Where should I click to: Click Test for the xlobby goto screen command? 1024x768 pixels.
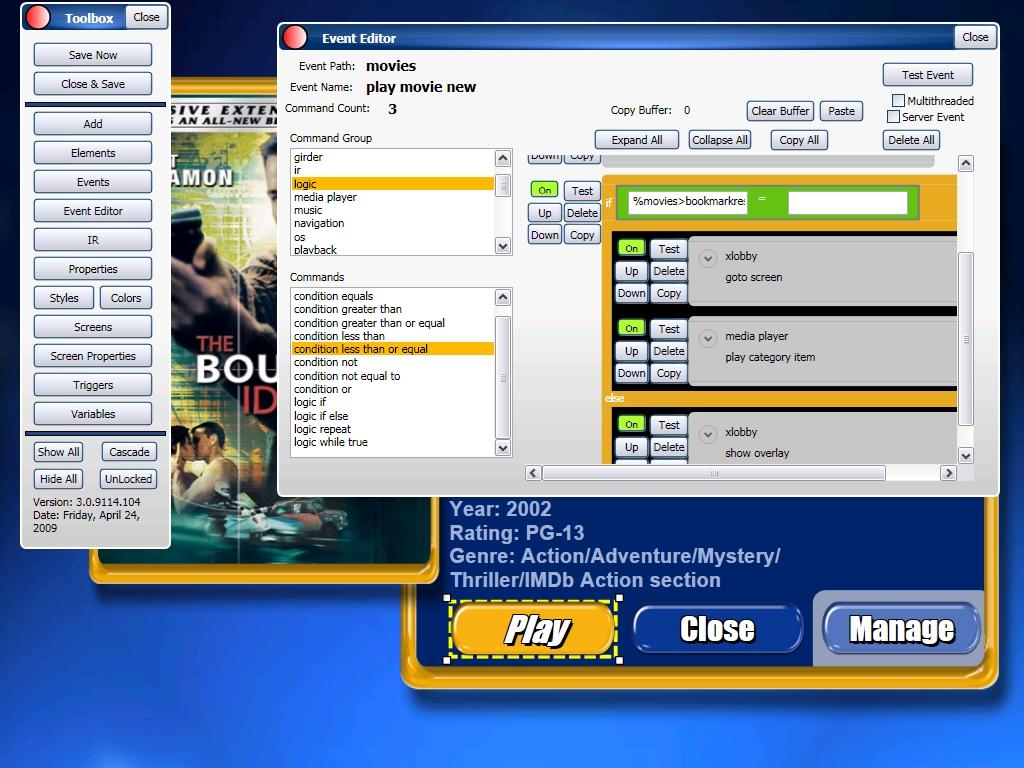point(669,249)
